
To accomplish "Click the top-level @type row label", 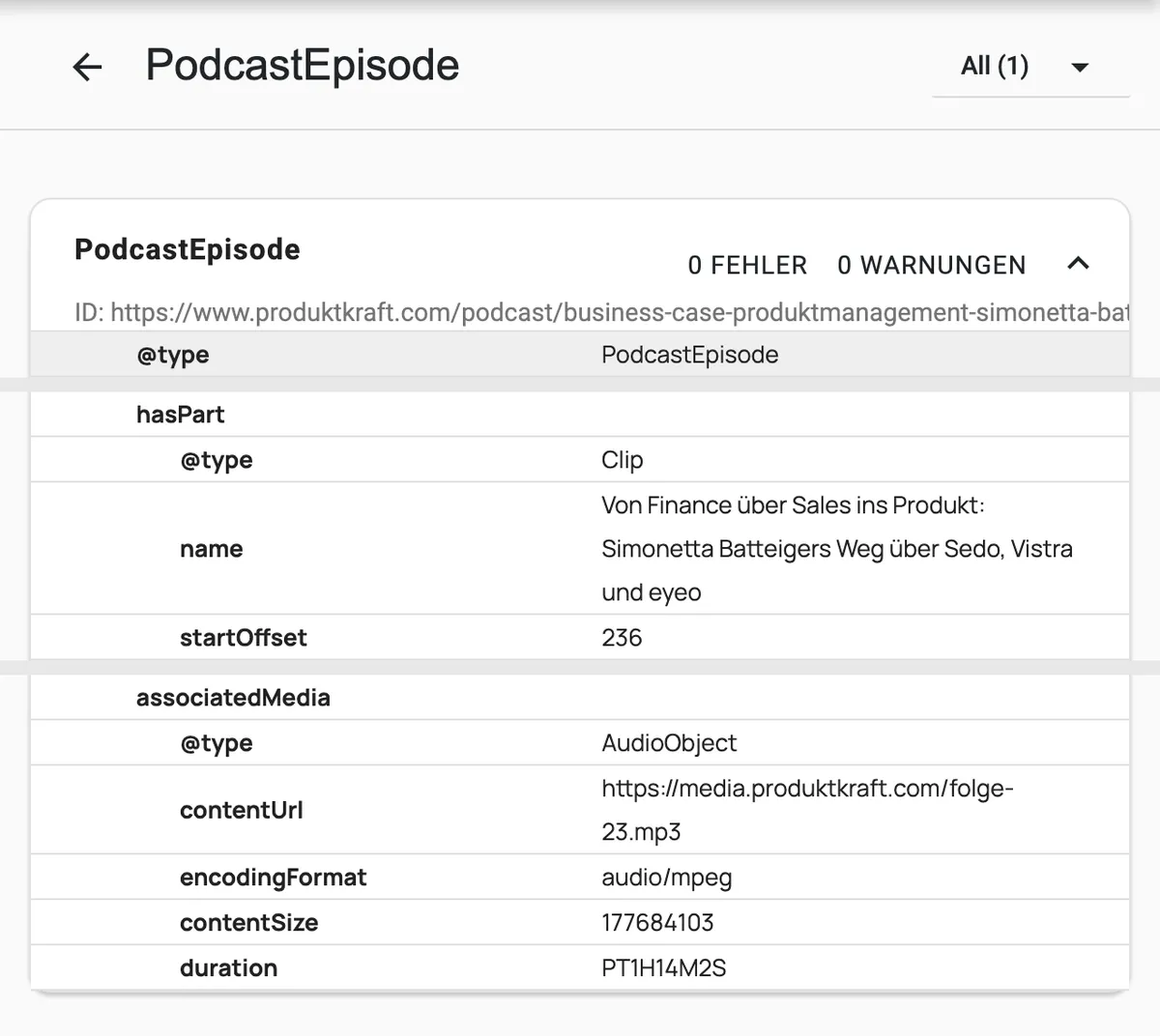I will tap(173, 355).
